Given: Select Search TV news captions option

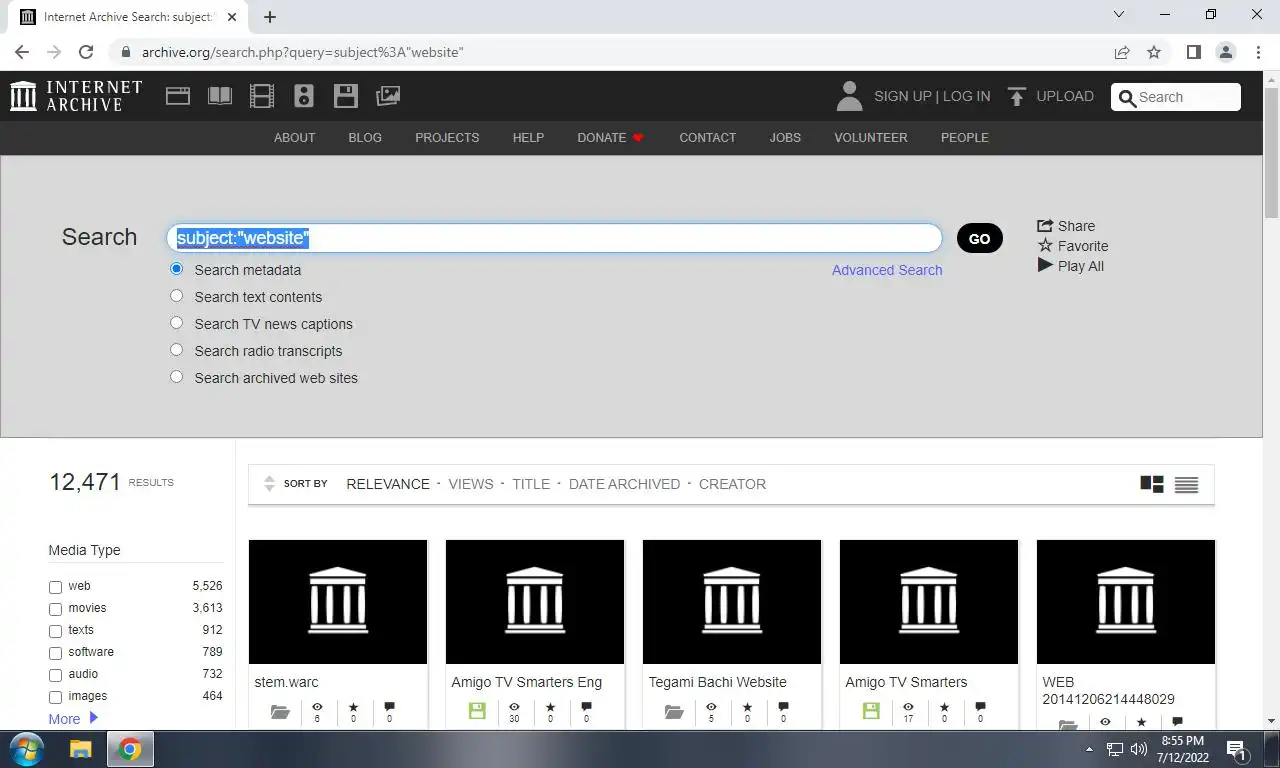Looking at the screenshot, I should pos(177,323).
